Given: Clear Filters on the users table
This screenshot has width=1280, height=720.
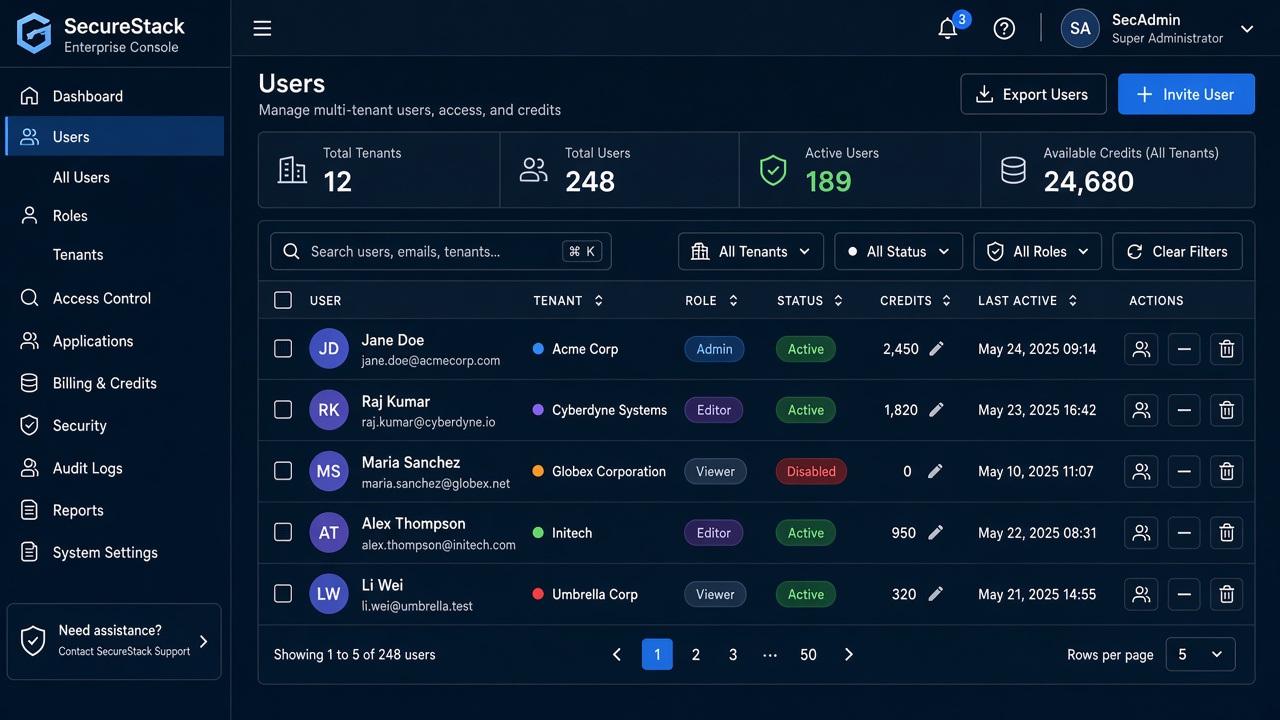Looking at the screenshot, I should 1178,252.
